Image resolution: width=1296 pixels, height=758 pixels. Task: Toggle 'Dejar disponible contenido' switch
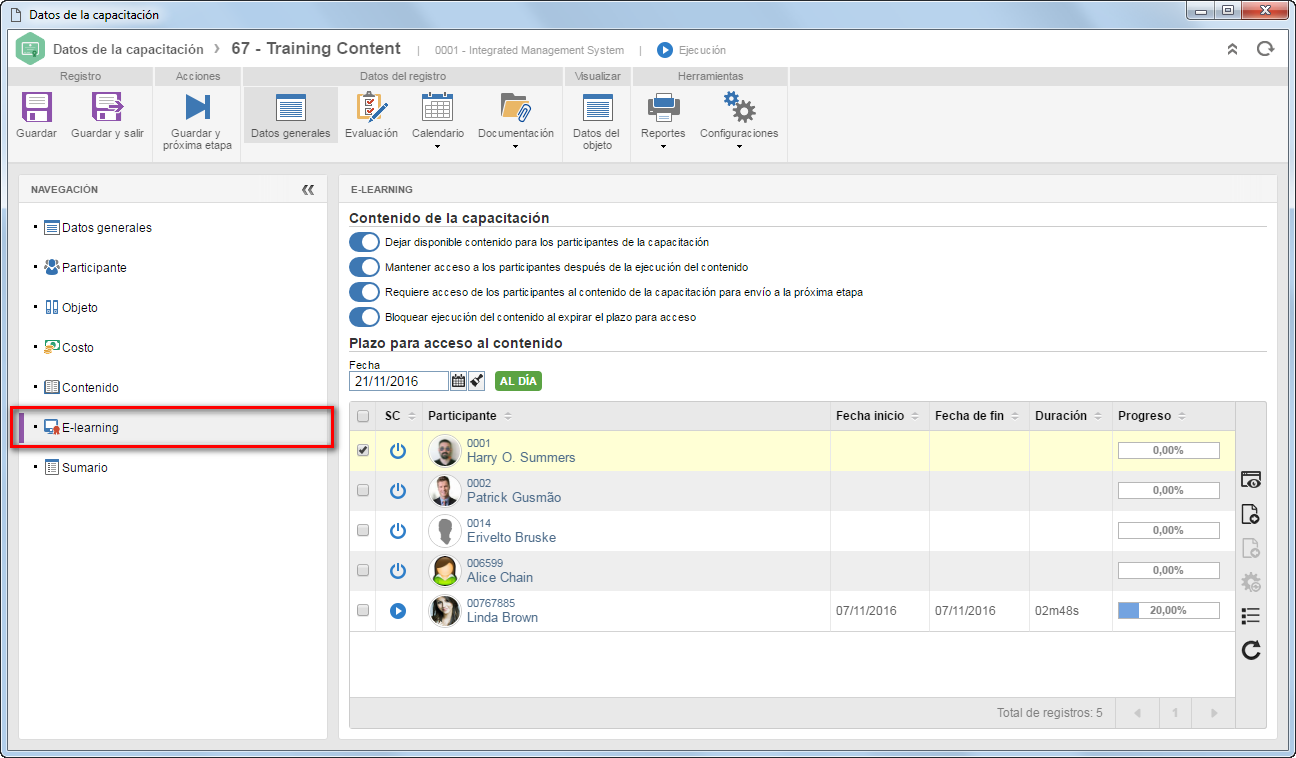tap(364, 242)
